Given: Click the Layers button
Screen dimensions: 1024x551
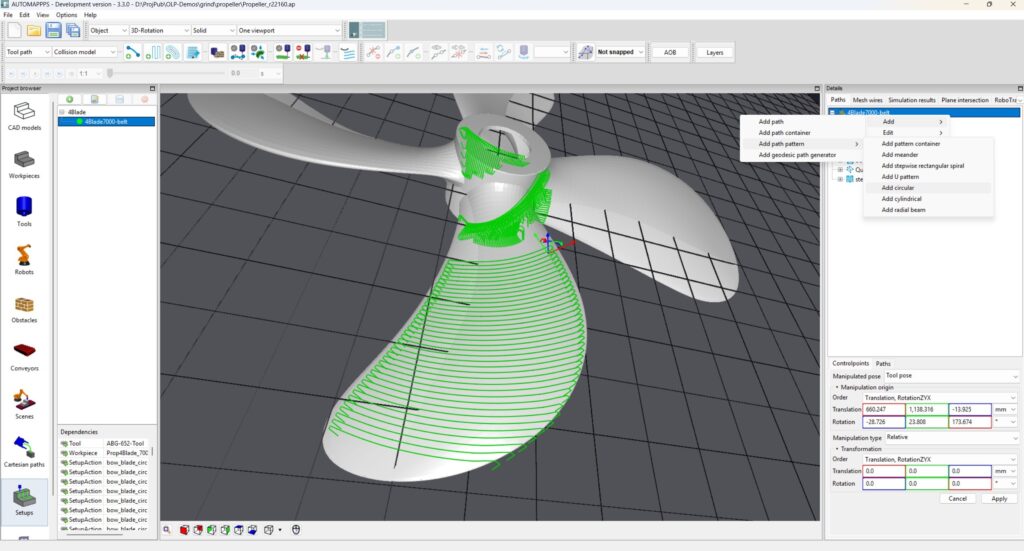Looking at the screenshot, I should coord(714,52).
